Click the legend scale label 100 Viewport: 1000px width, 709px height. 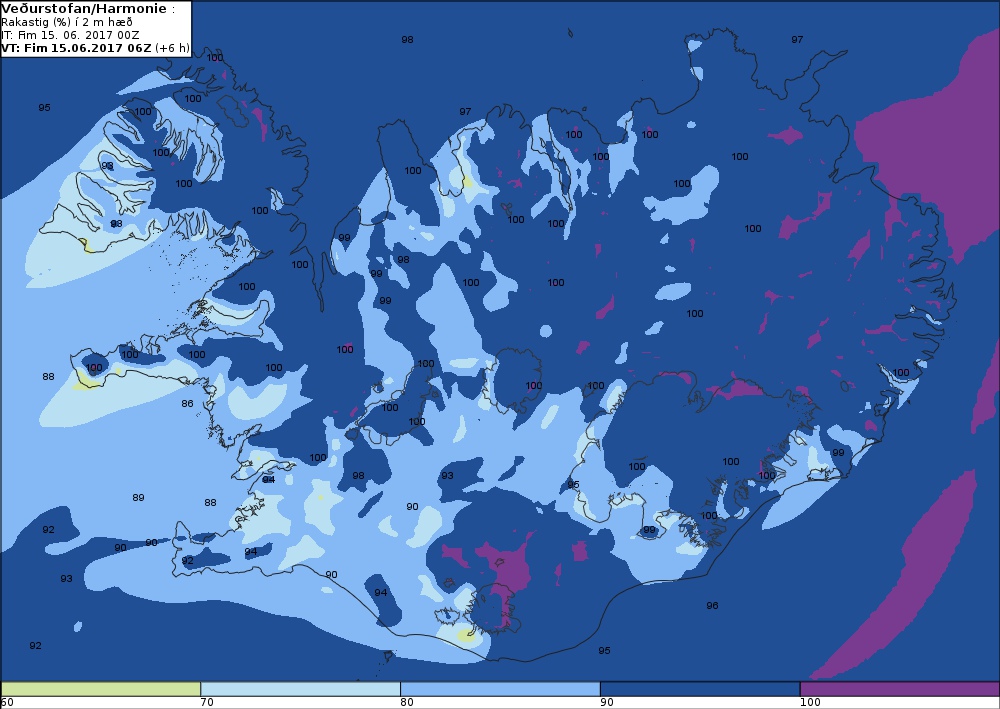point(810,702)
